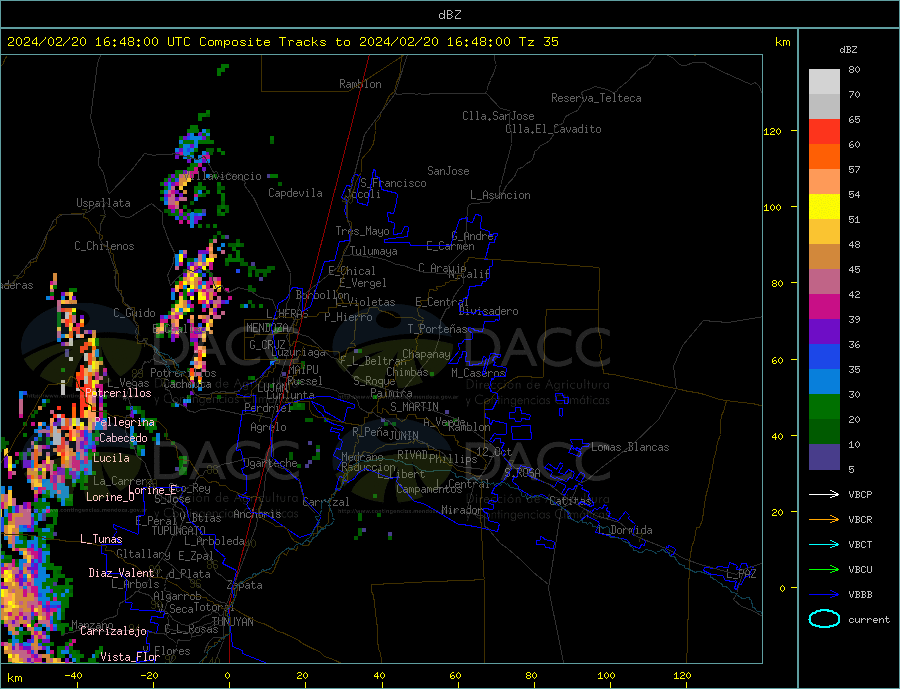Click the 'VBCT' legend label
This screenshot has width=900, height=689.
pos(860,544)
